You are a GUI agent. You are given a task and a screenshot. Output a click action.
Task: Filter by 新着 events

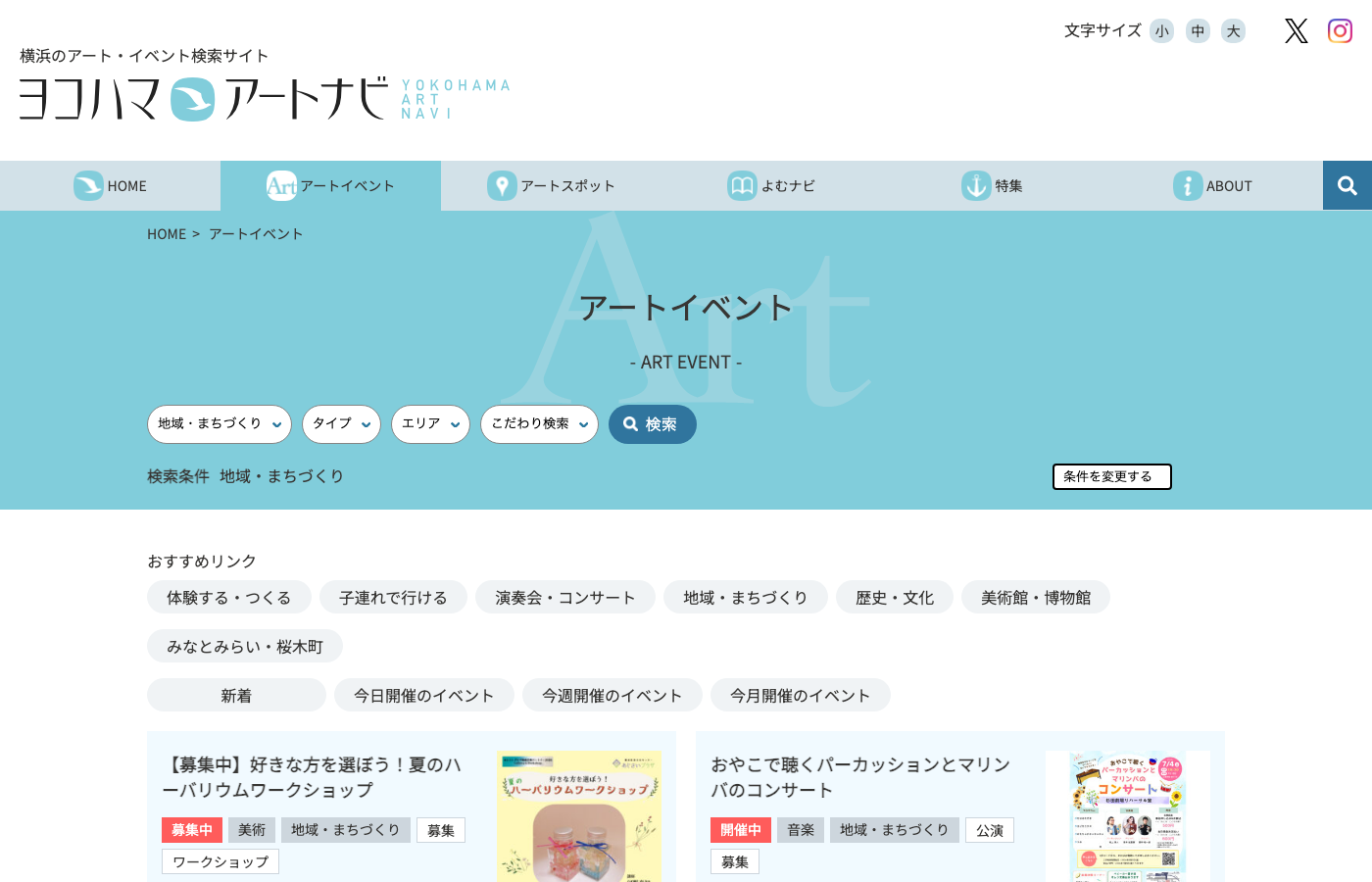236,695
